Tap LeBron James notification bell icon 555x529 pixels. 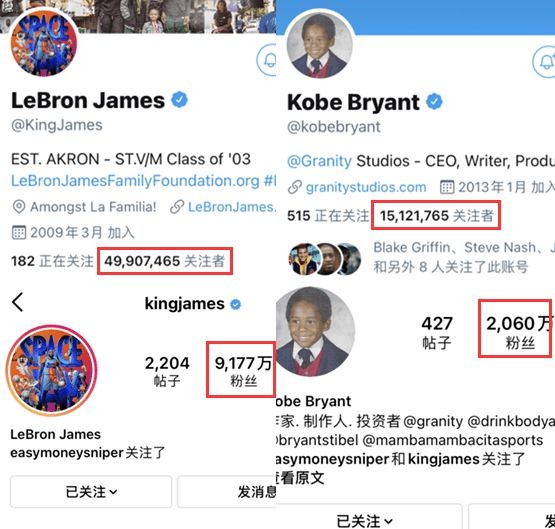click(267, 60)
